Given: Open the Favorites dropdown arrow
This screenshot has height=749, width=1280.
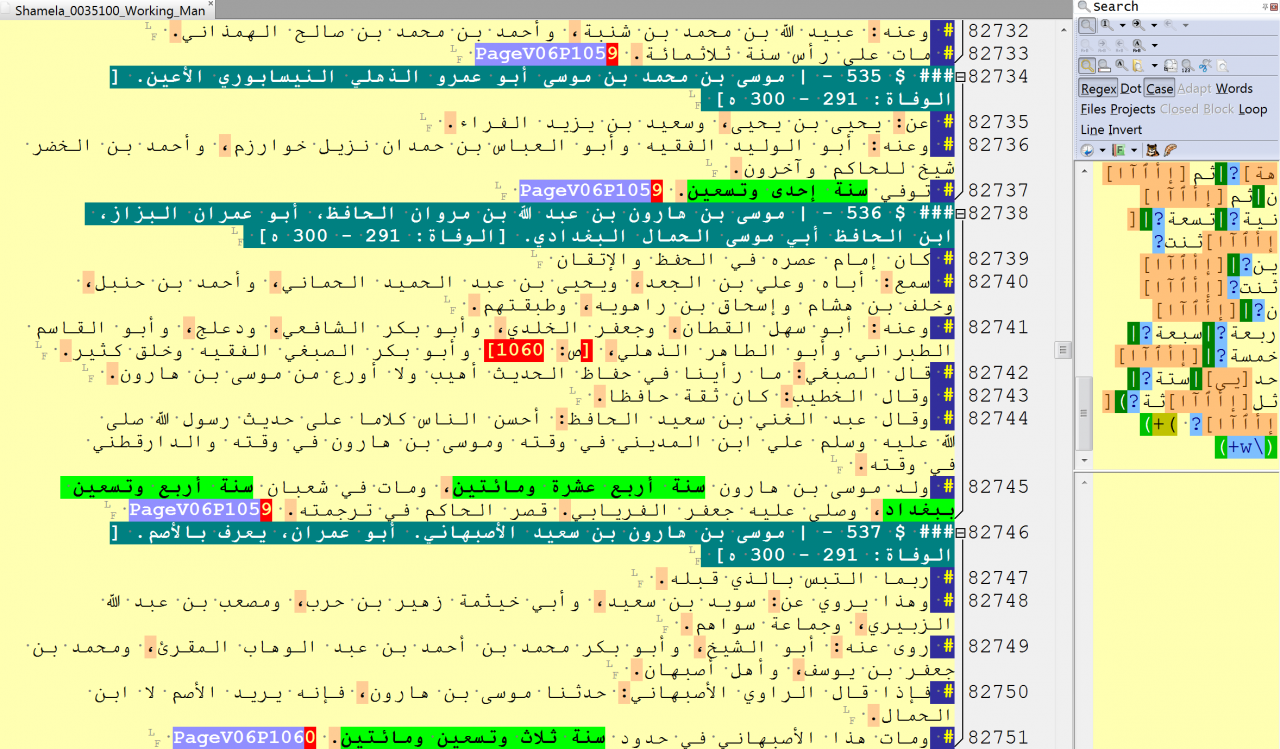Looking at the screenshot, I should [1134, 150].
